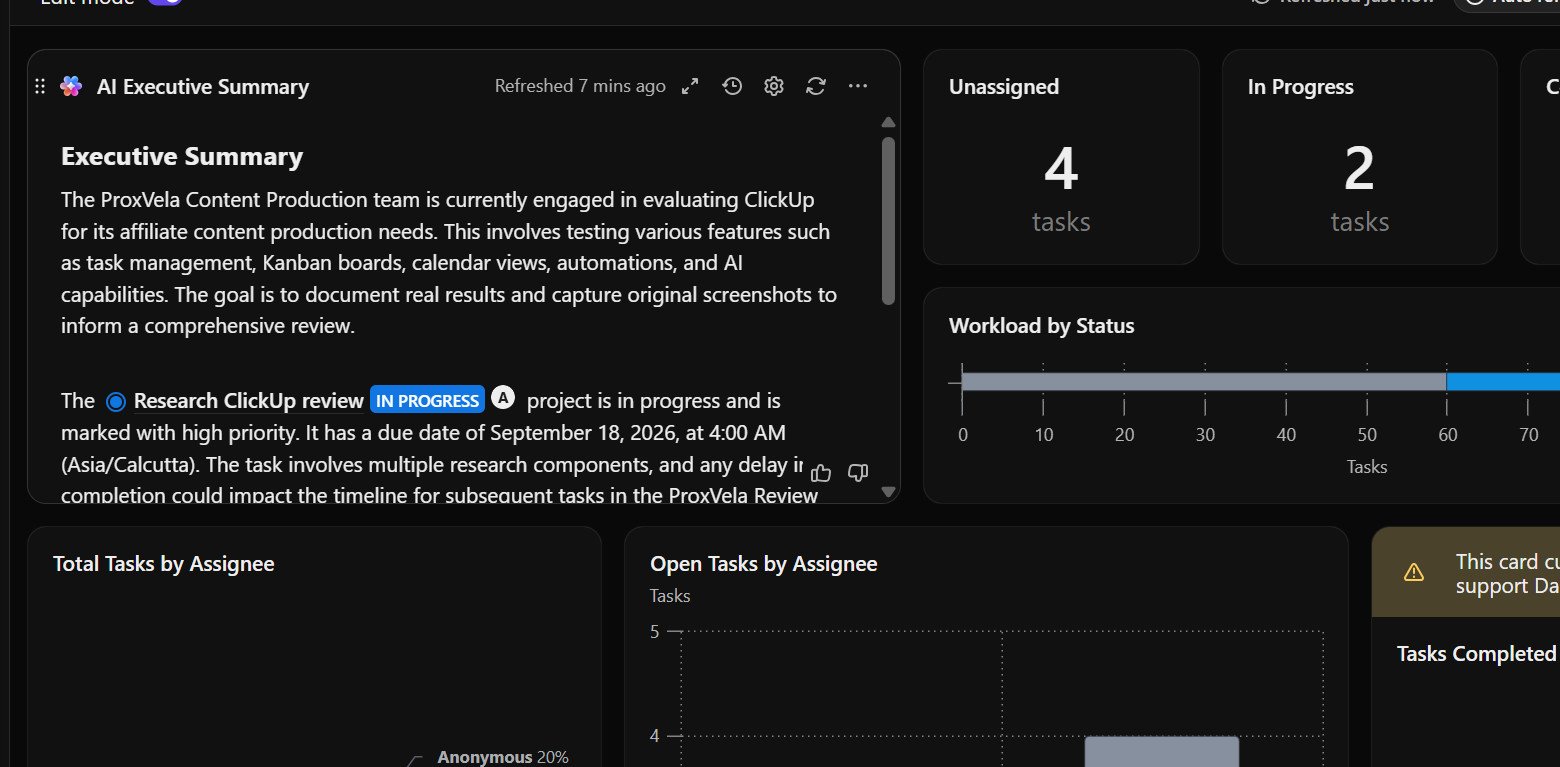Grab the AI Executive Summary card drag handle
This screenshot has height=767, width=1560.
click(40, 87)
